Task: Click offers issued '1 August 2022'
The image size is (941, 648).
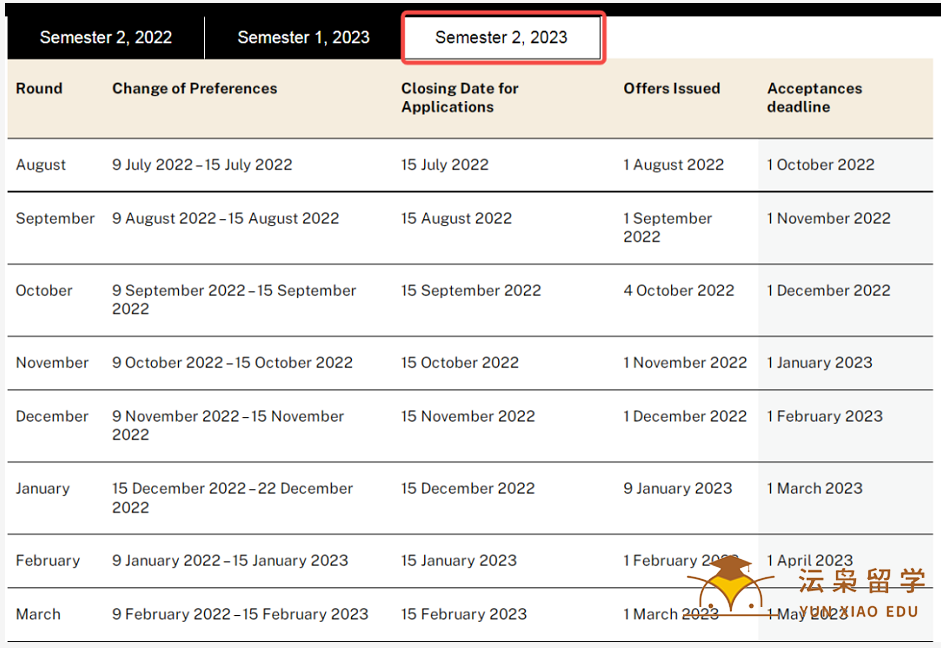Action: (x=673, y=164)
